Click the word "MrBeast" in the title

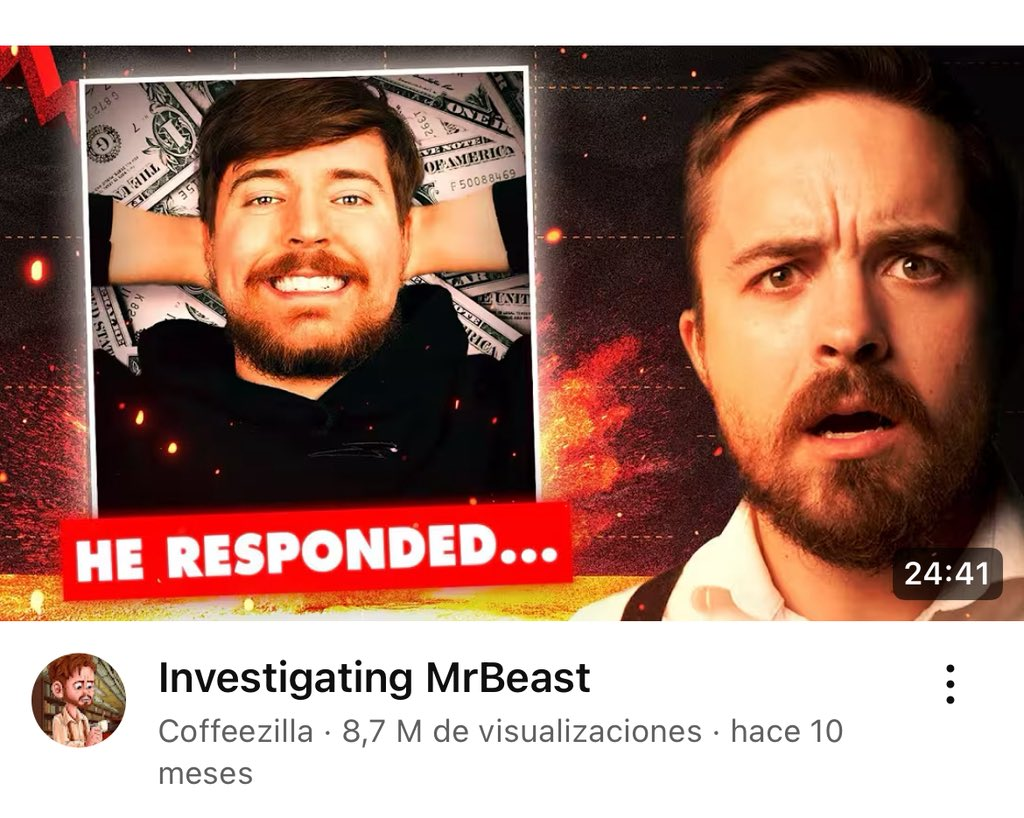[508, 678]
